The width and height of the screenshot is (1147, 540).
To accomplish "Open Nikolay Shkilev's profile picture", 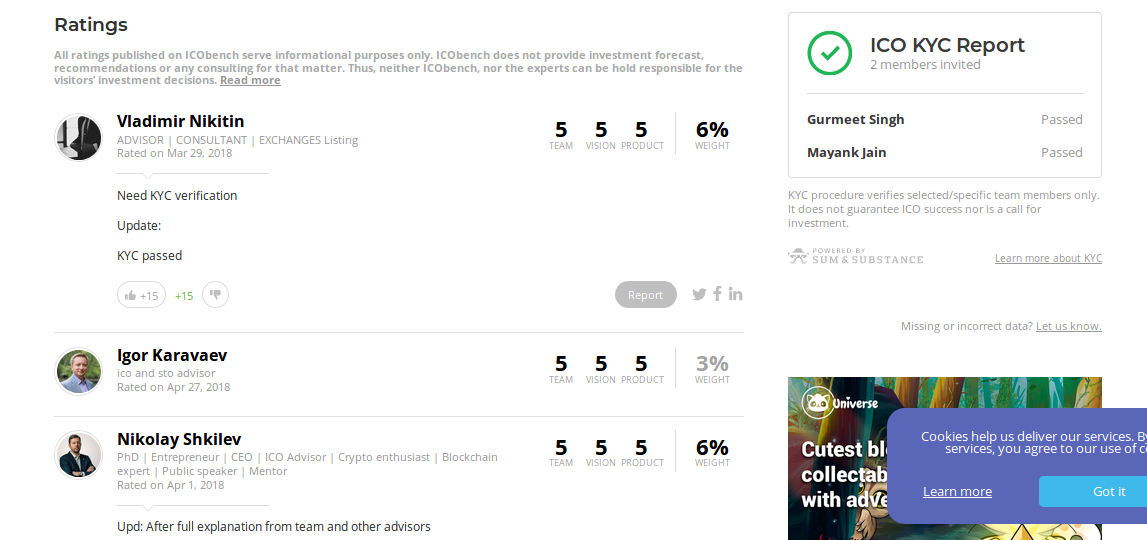I will [78, 454].
